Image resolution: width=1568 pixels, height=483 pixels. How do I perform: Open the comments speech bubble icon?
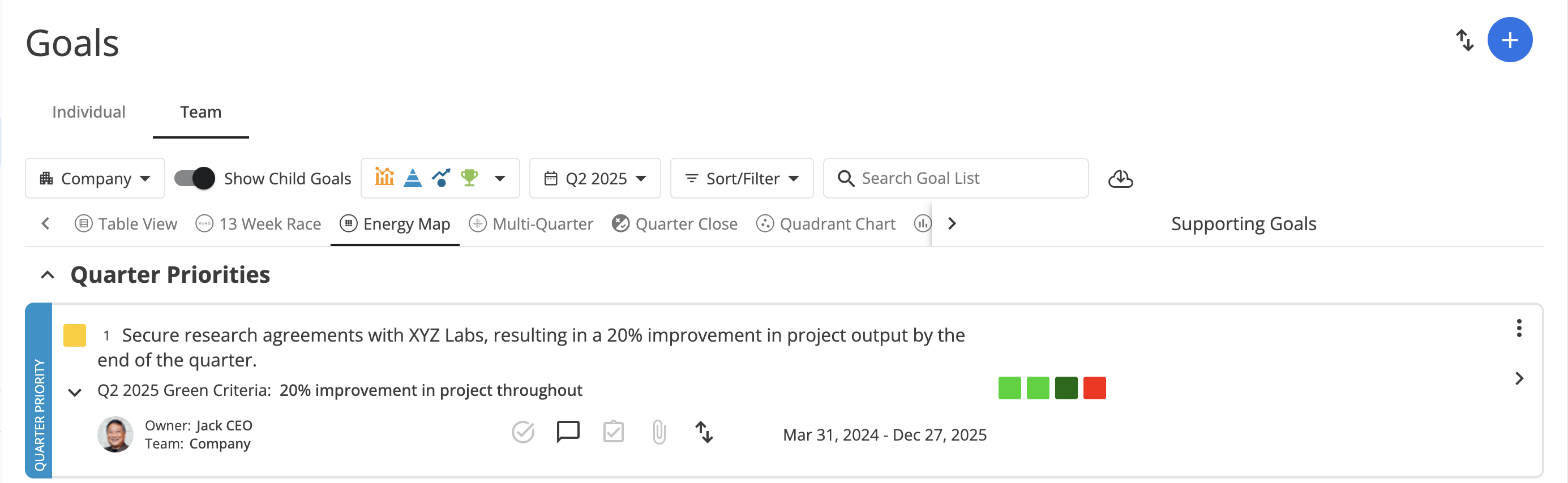click(568, 432)
